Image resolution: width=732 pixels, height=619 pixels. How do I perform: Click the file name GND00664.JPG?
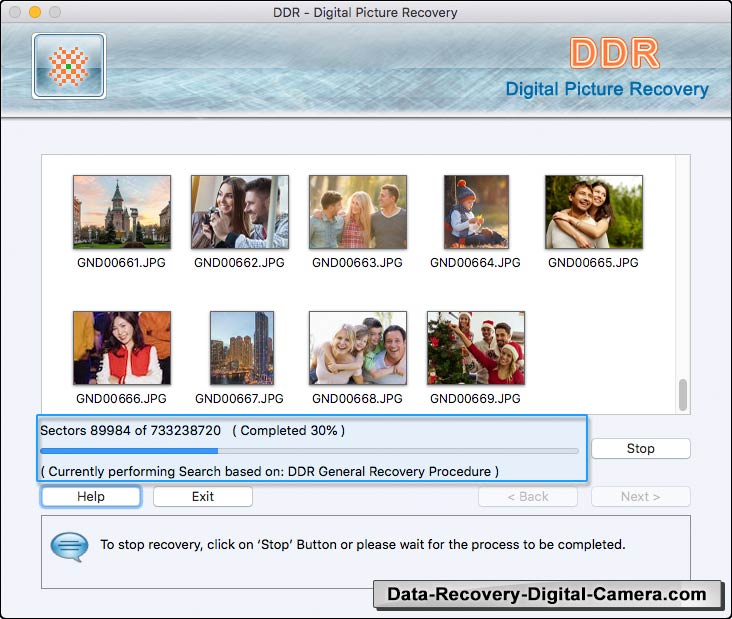point(475,262)
